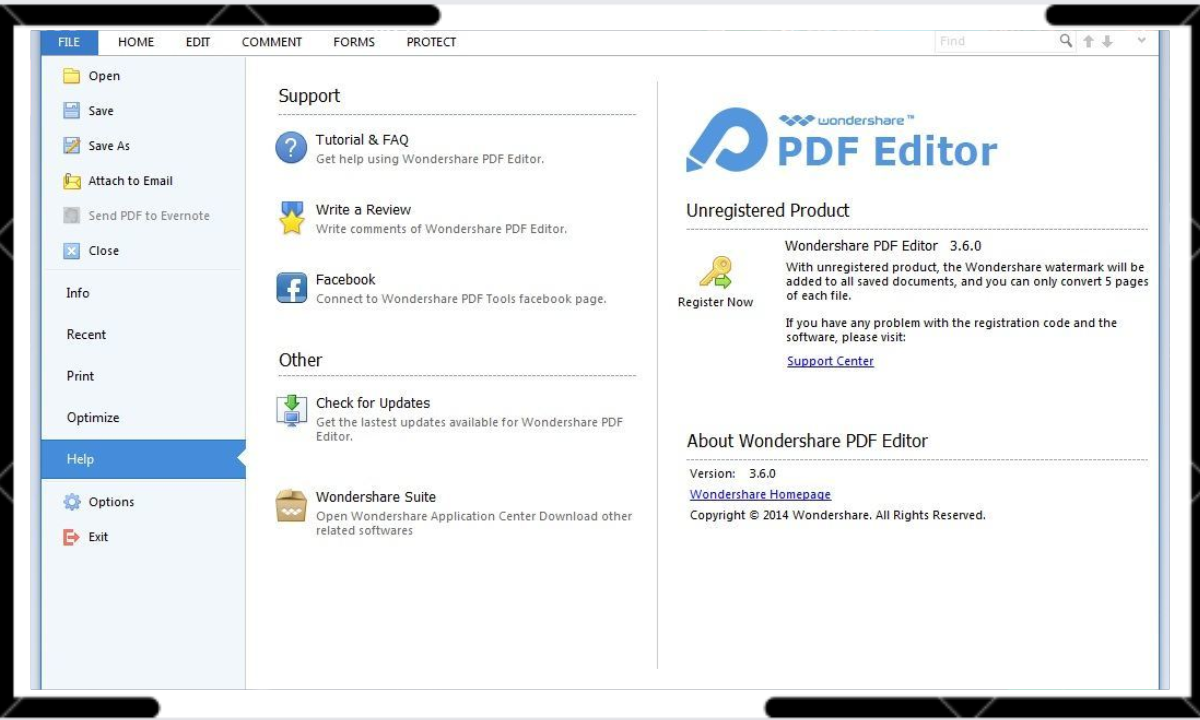Viewport: 1200px width, 720px height.
Task: Click the Register Now label
Action: pos(715,302)
